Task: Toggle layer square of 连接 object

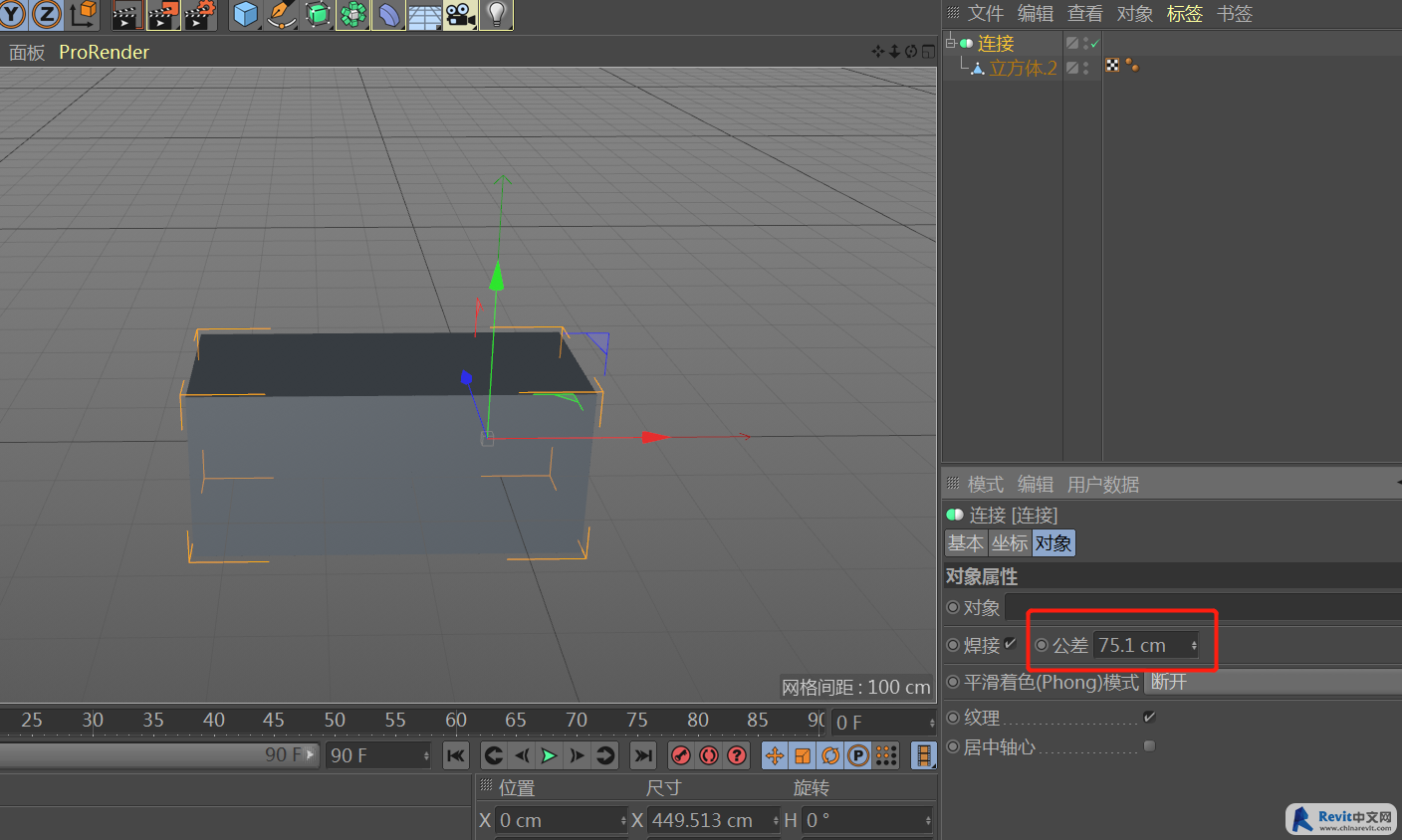Action: 1071,43
